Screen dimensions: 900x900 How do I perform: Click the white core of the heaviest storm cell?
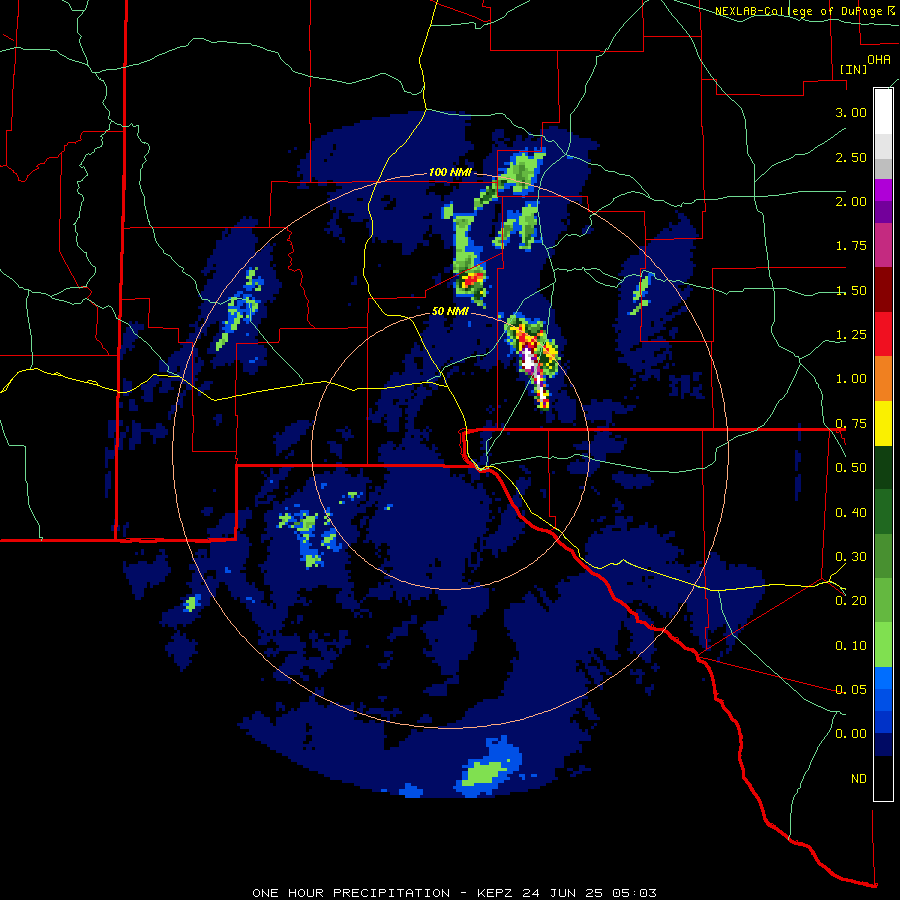click(529, 359)
